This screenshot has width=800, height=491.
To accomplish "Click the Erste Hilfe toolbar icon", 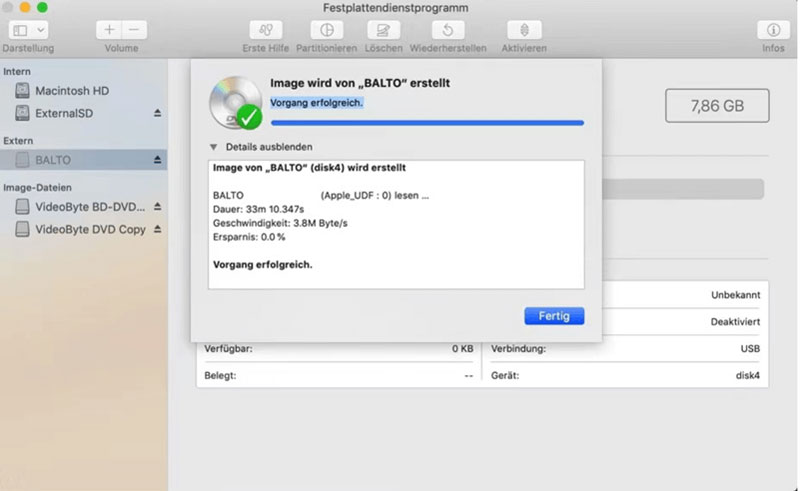I will click(265, 30).
